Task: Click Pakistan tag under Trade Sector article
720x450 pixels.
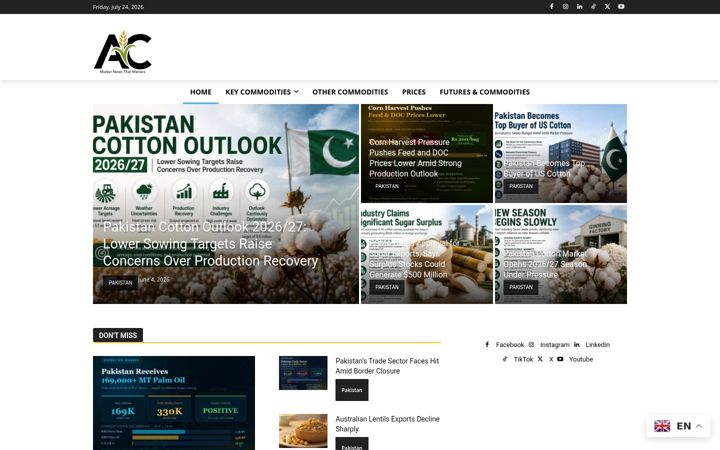Action: coord(352,390)
